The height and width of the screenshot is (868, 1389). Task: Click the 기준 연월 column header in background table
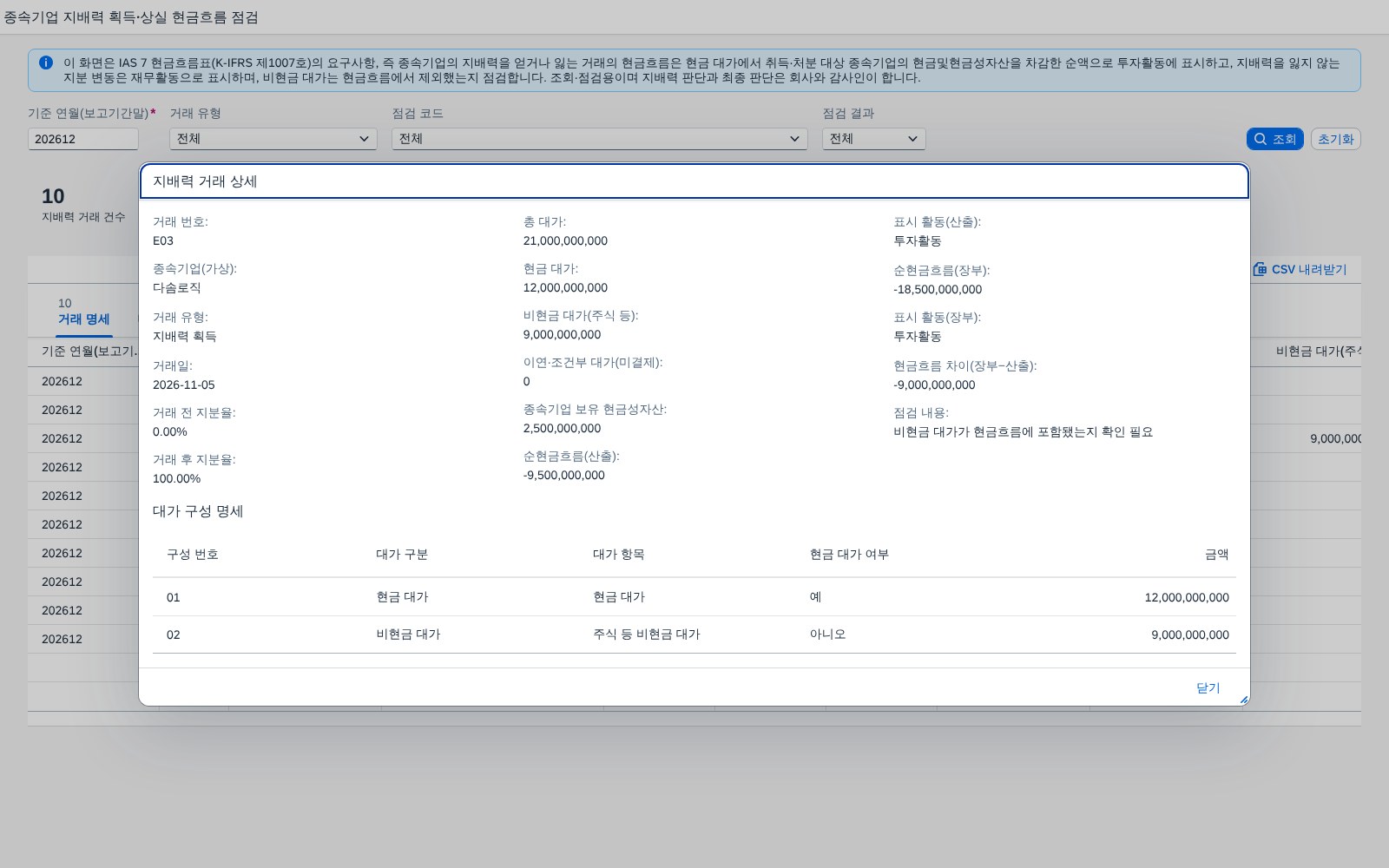point(89,351)
